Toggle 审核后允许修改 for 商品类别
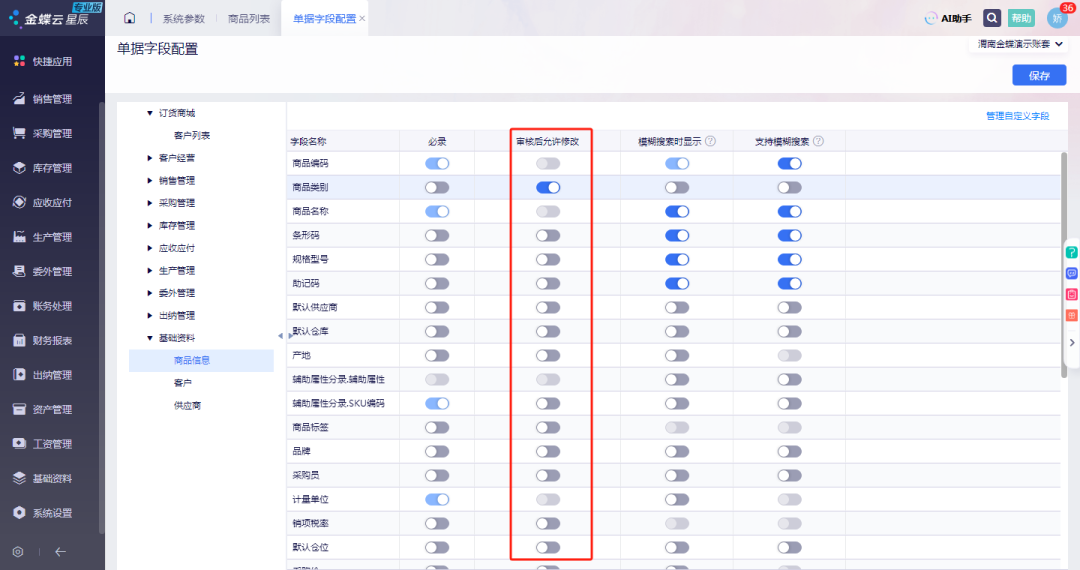Viewport: 1080px width, 570px height. pos(548,187)
